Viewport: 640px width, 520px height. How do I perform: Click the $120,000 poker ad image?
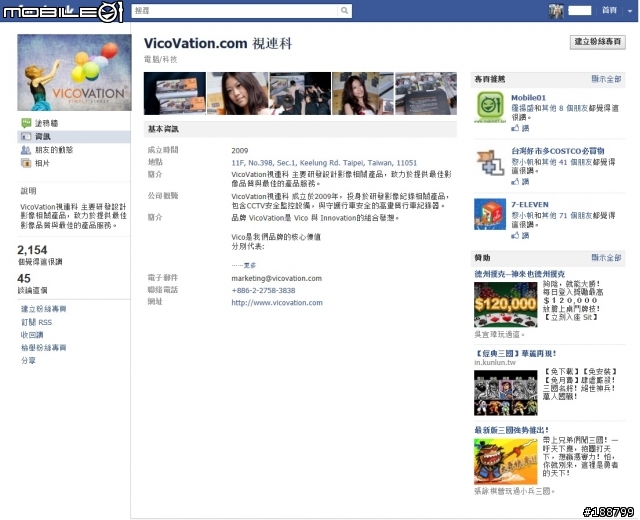[506, 304]
